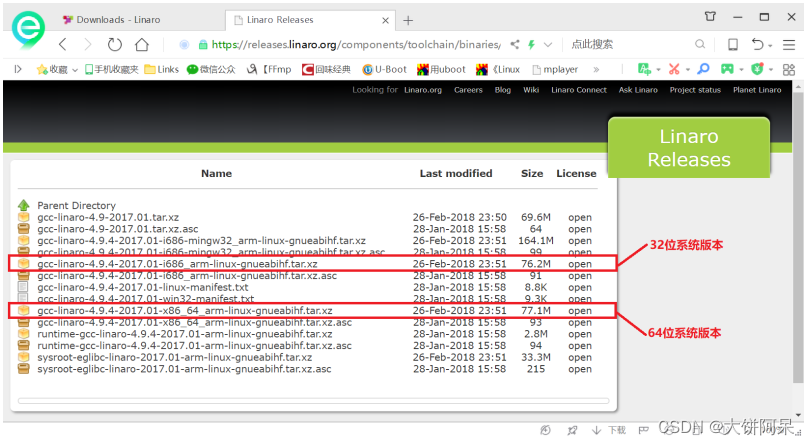Download runtime-gcc-linaro arm-linux-gnueabihf.tar.xz

(x=184, y=334)
